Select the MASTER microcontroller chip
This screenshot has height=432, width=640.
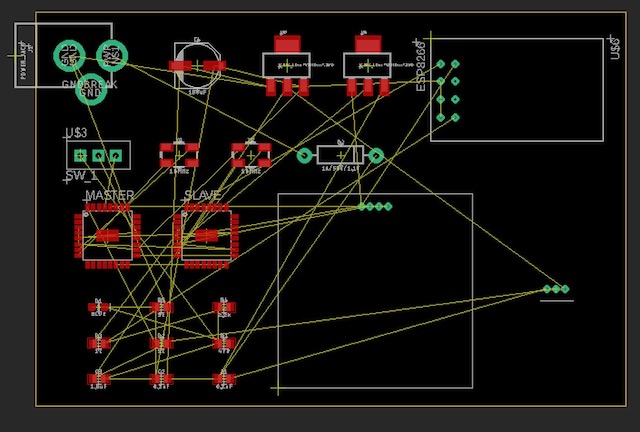point(107,236)
